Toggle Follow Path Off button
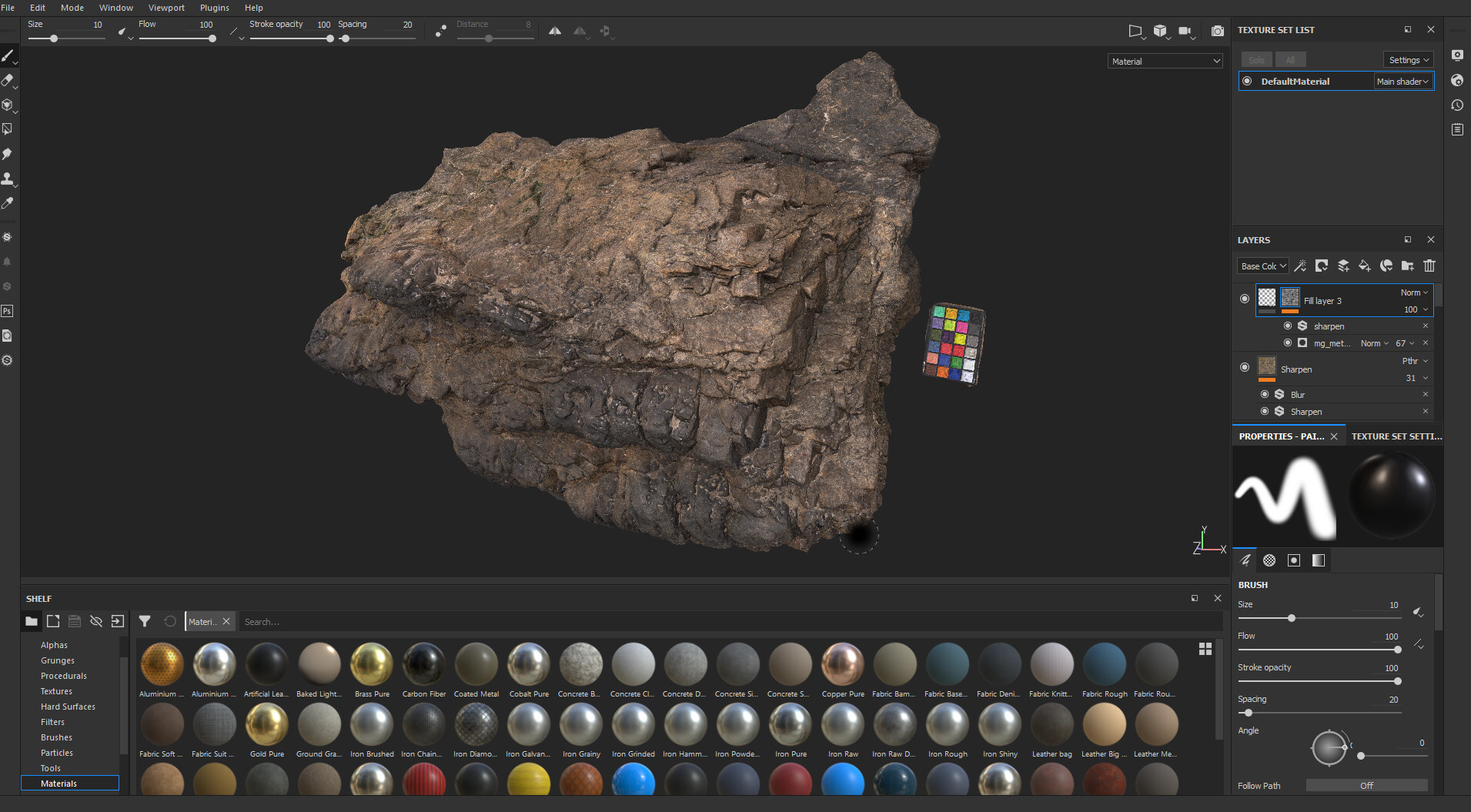The height and width of the screenshot is (812, 1471). 1366,785
